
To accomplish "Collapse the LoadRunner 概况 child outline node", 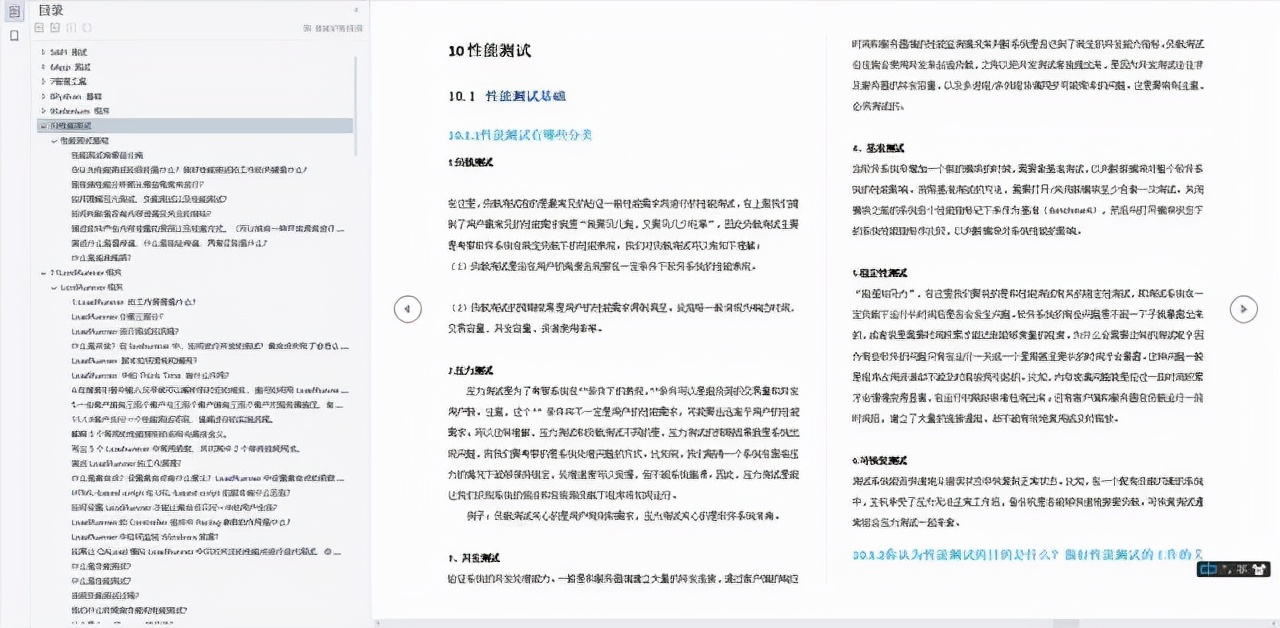I will coord(54,287).
